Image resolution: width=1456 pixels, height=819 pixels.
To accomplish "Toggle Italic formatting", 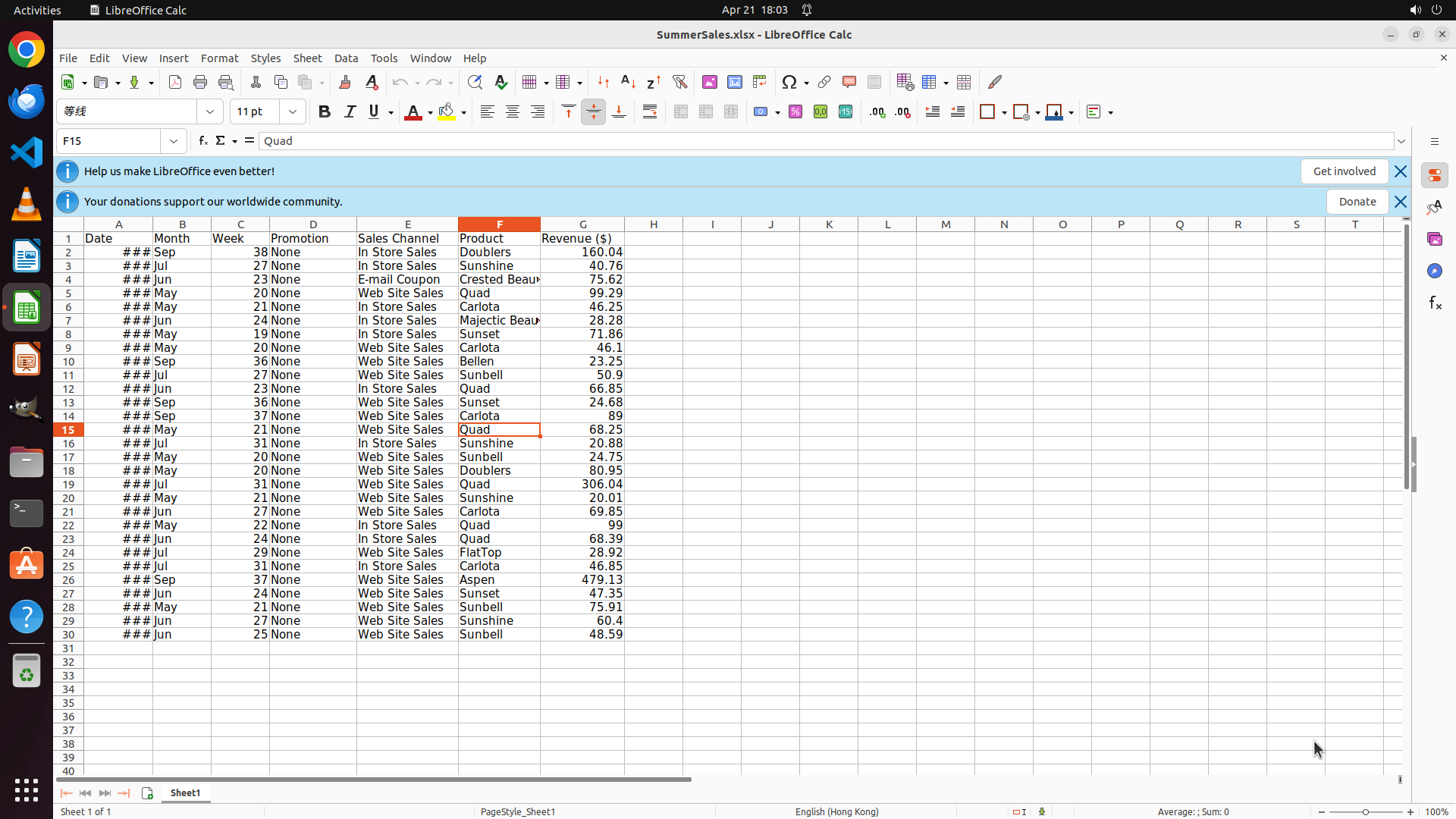I will [x=350, y=112].
